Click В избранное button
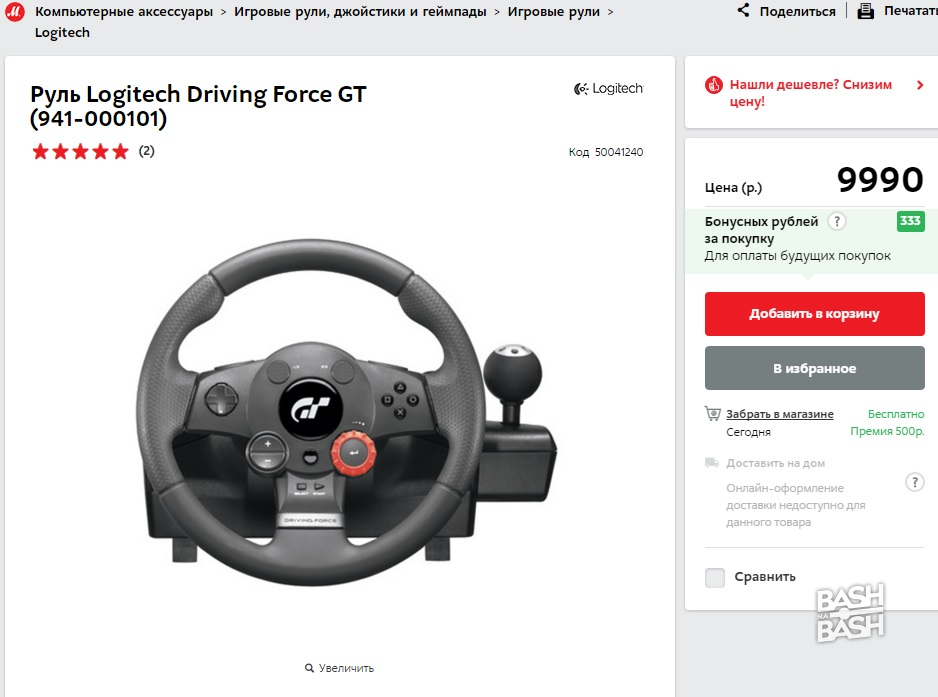The image size is (938, 697). pos(814,368)
